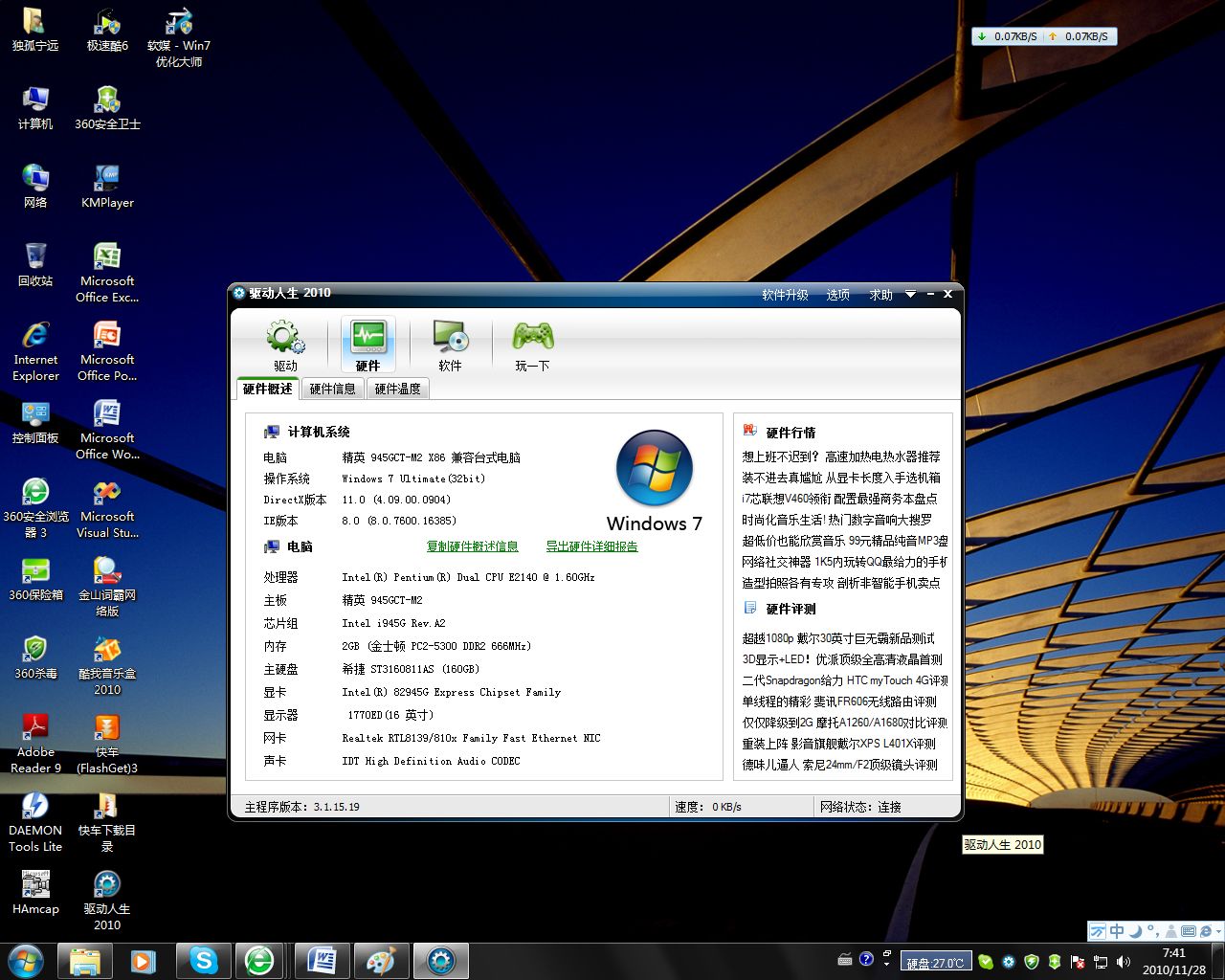Open Windows Explorer from the taskbar
This screenshot has height=980, width=1225.
pos(84,960)
